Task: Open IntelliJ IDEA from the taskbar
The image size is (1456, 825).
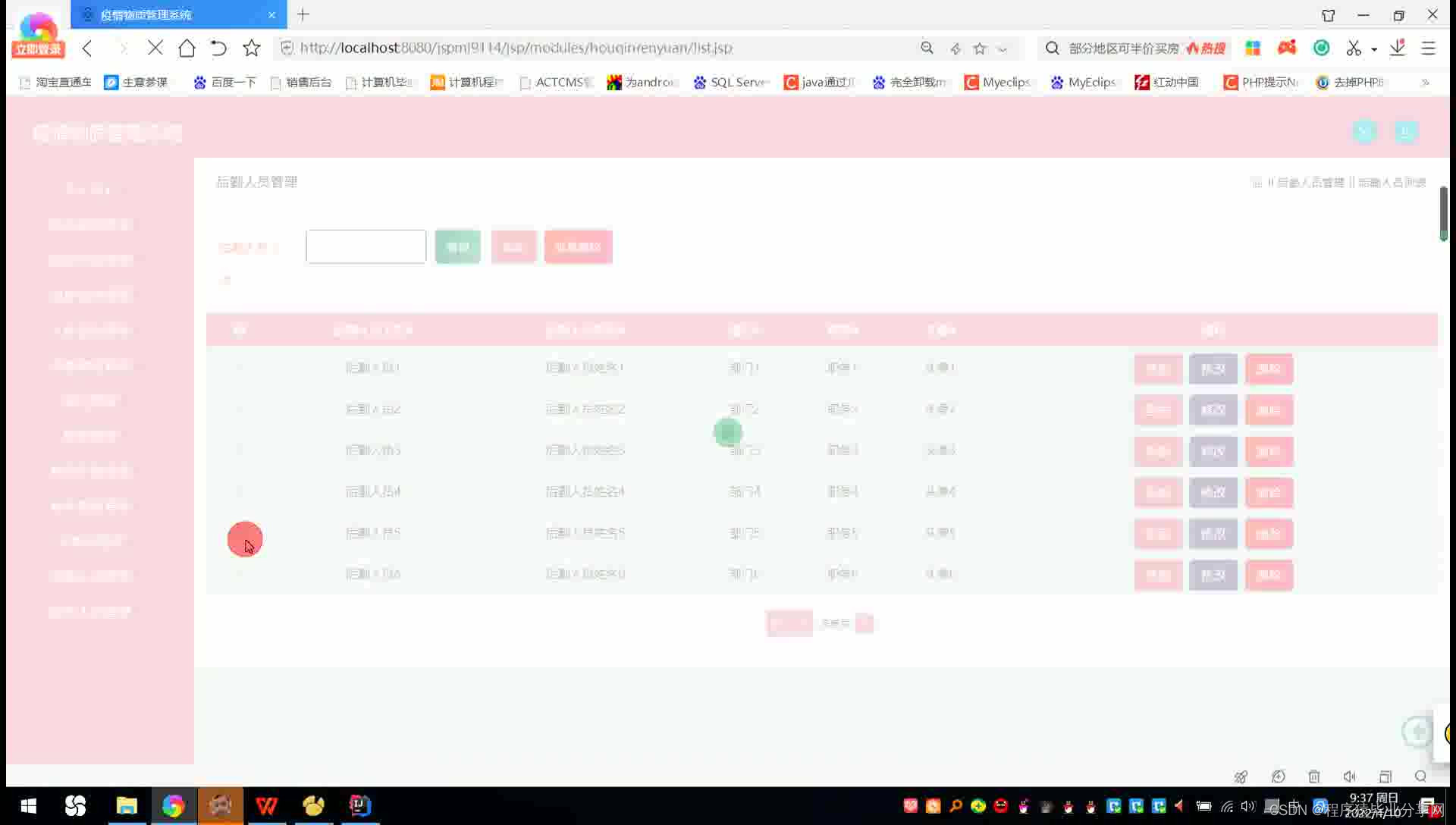Action: tap(360, 805)
